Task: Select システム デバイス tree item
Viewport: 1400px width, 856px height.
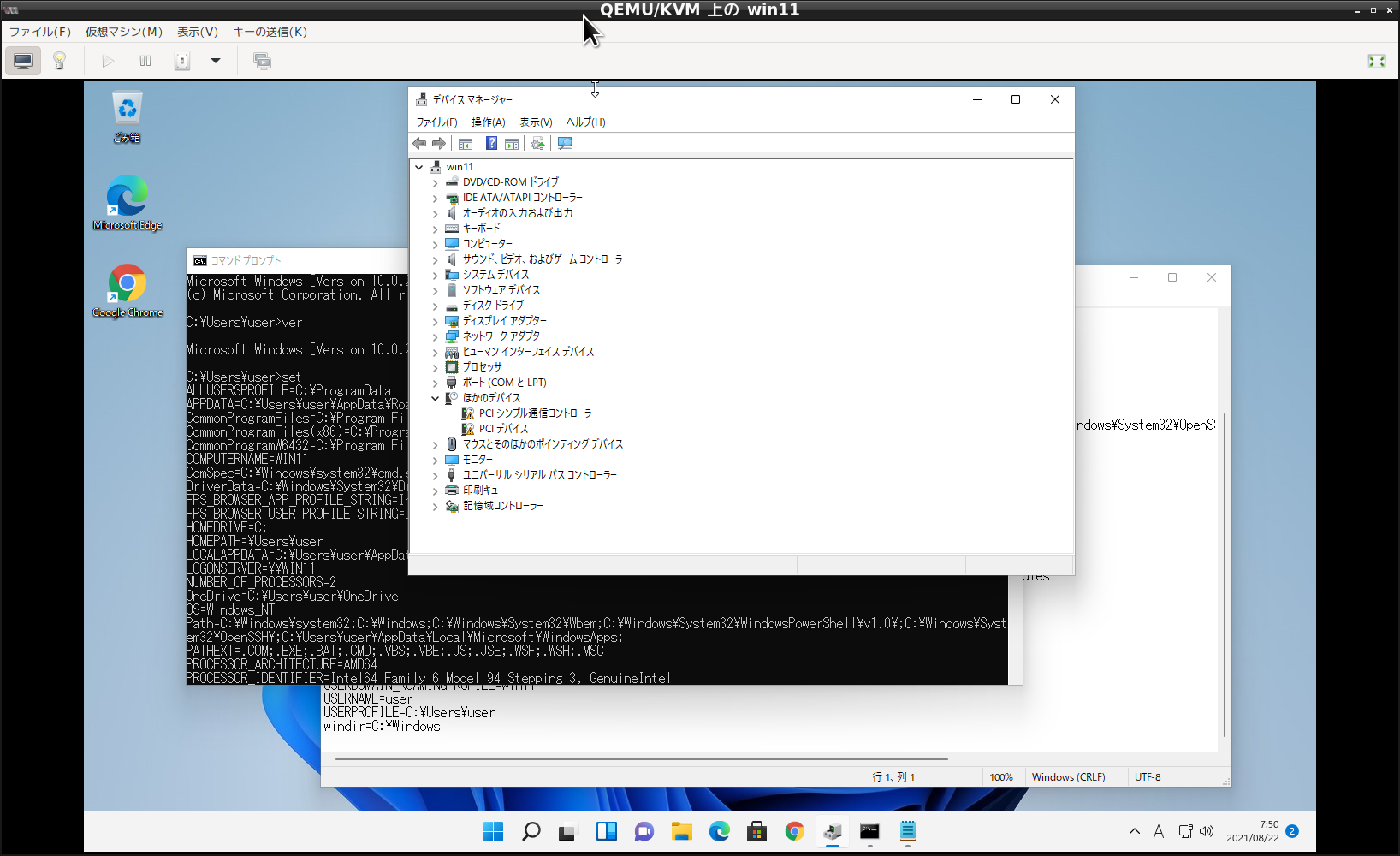Action: pos(495,275)
